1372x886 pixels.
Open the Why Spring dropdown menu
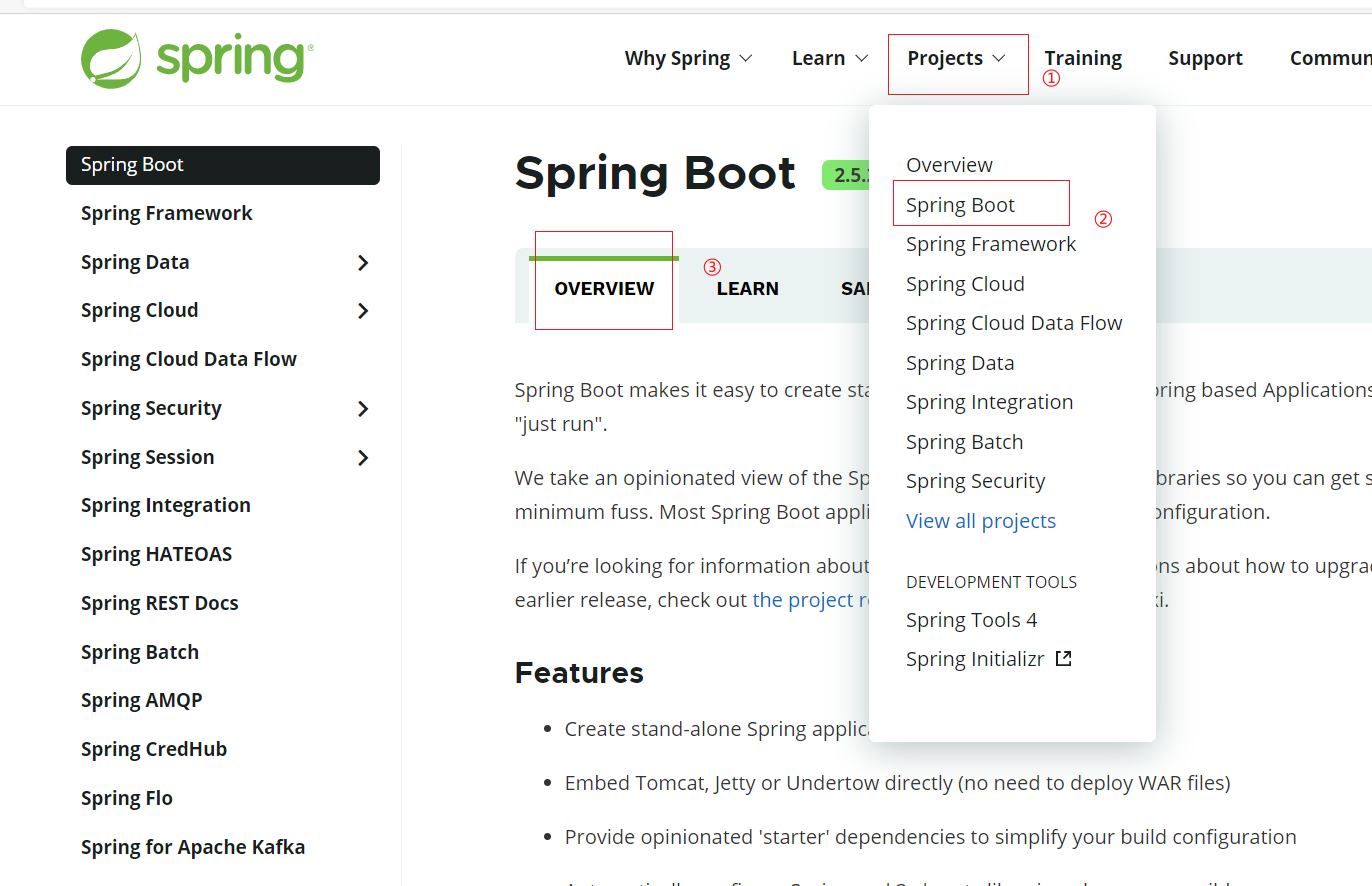click(x=688, y=58)
